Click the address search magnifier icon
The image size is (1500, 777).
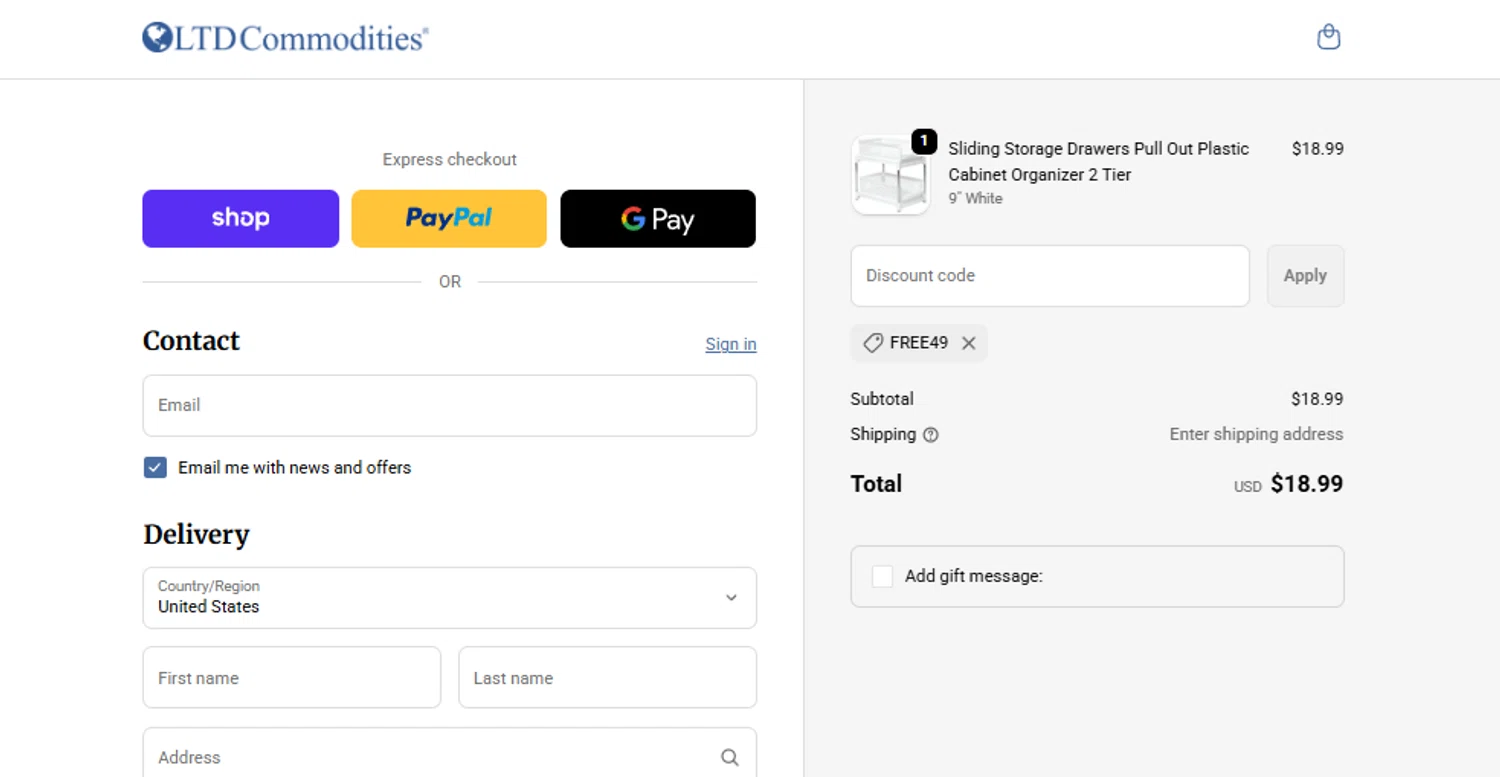point(730,758)
